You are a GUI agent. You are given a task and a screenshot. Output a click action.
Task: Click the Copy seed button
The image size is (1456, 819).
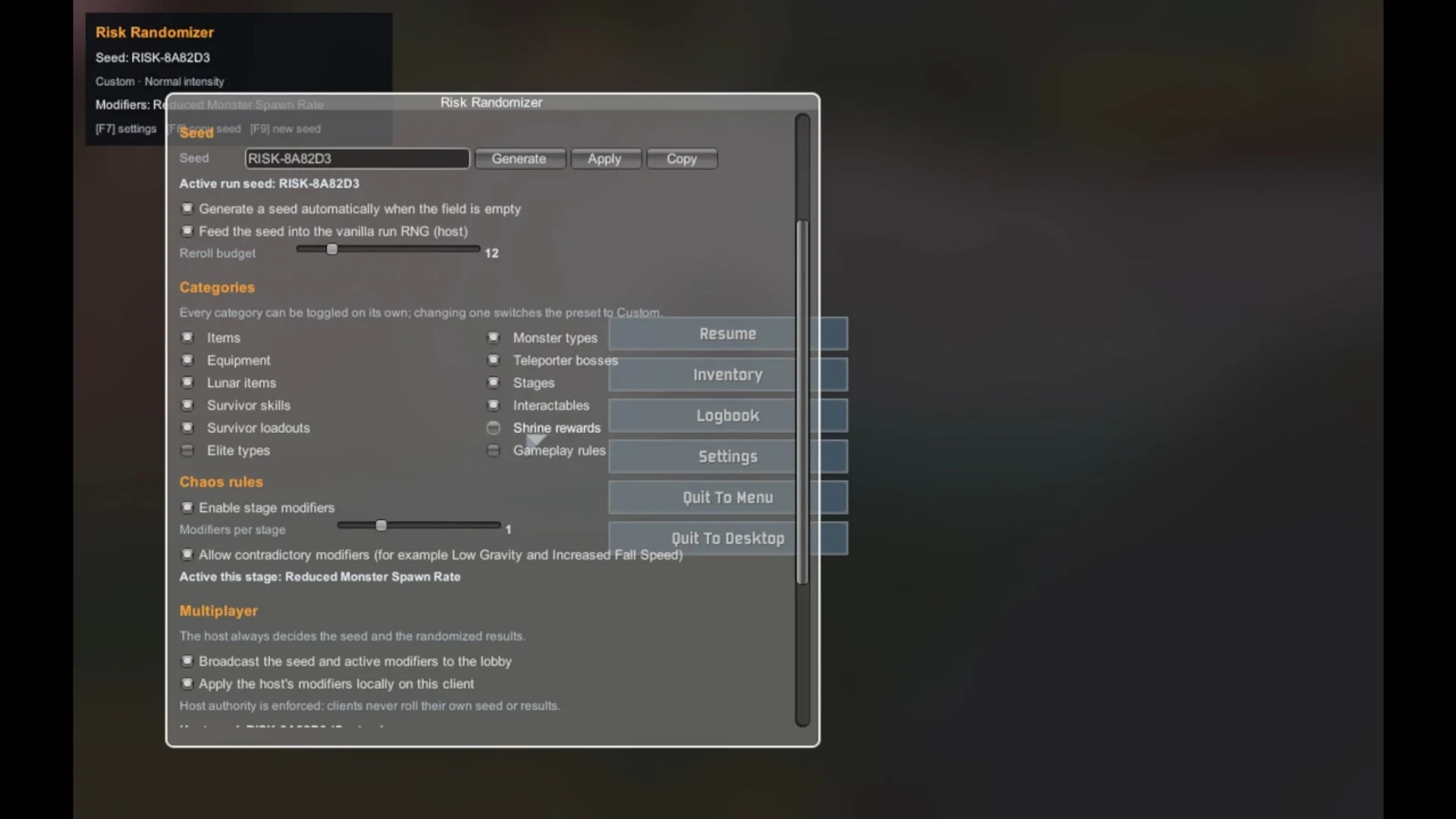[x=682, y=158]
